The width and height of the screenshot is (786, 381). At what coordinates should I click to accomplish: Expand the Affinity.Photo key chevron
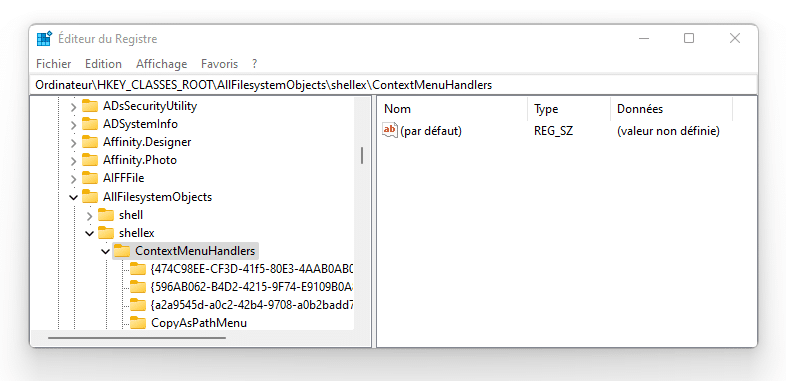(73, 161)
